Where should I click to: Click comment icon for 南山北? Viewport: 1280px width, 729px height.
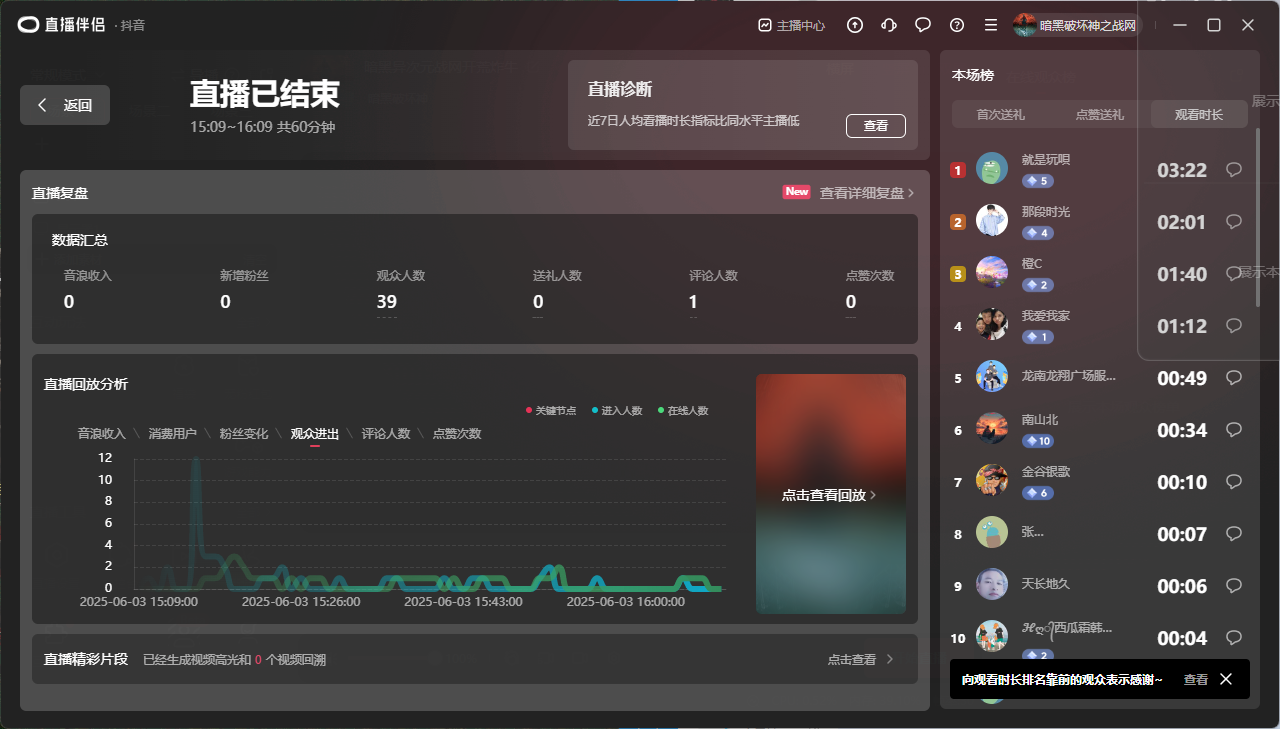tap(1234, 430)
